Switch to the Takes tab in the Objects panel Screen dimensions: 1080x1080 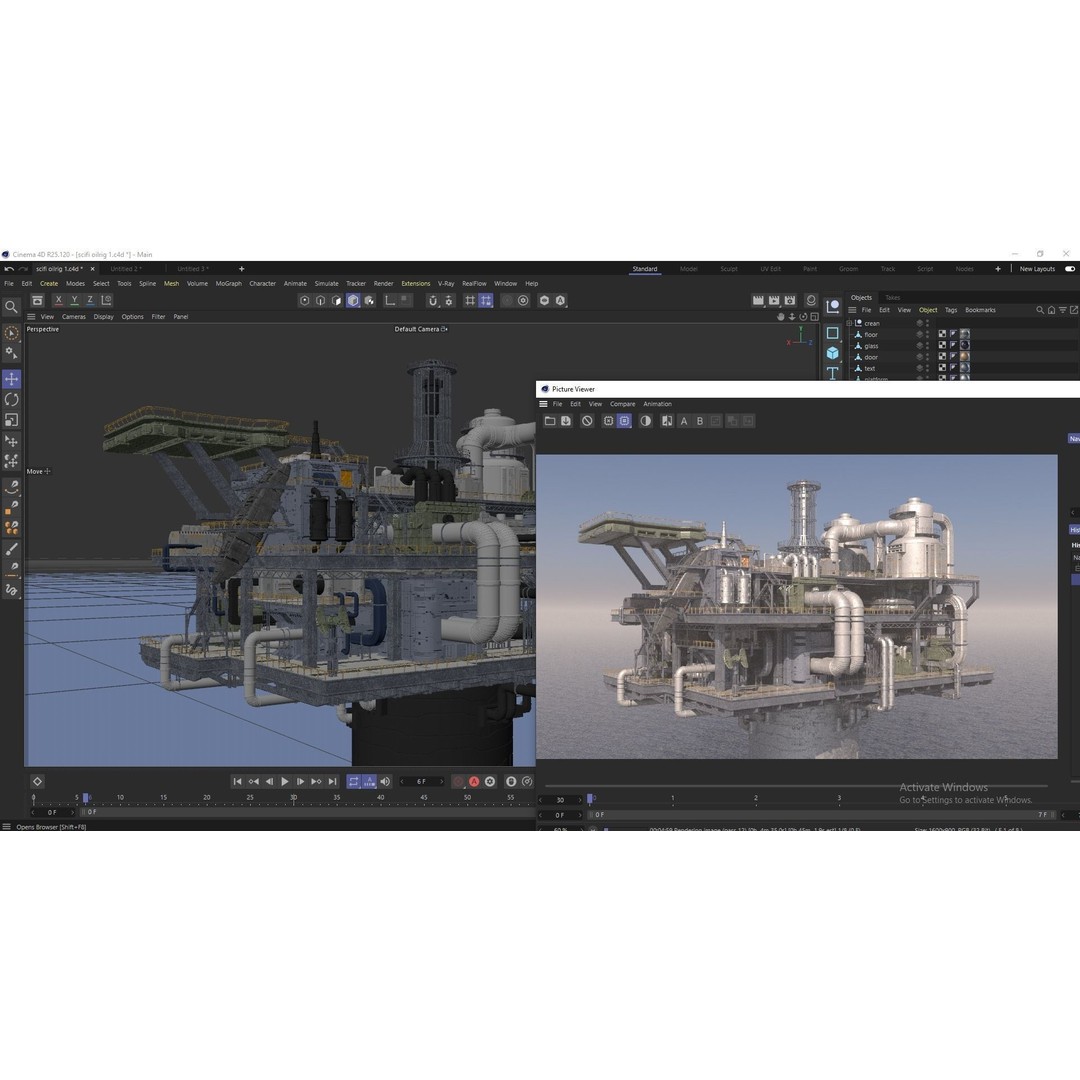pyautogui.click(x=891, y=297)
